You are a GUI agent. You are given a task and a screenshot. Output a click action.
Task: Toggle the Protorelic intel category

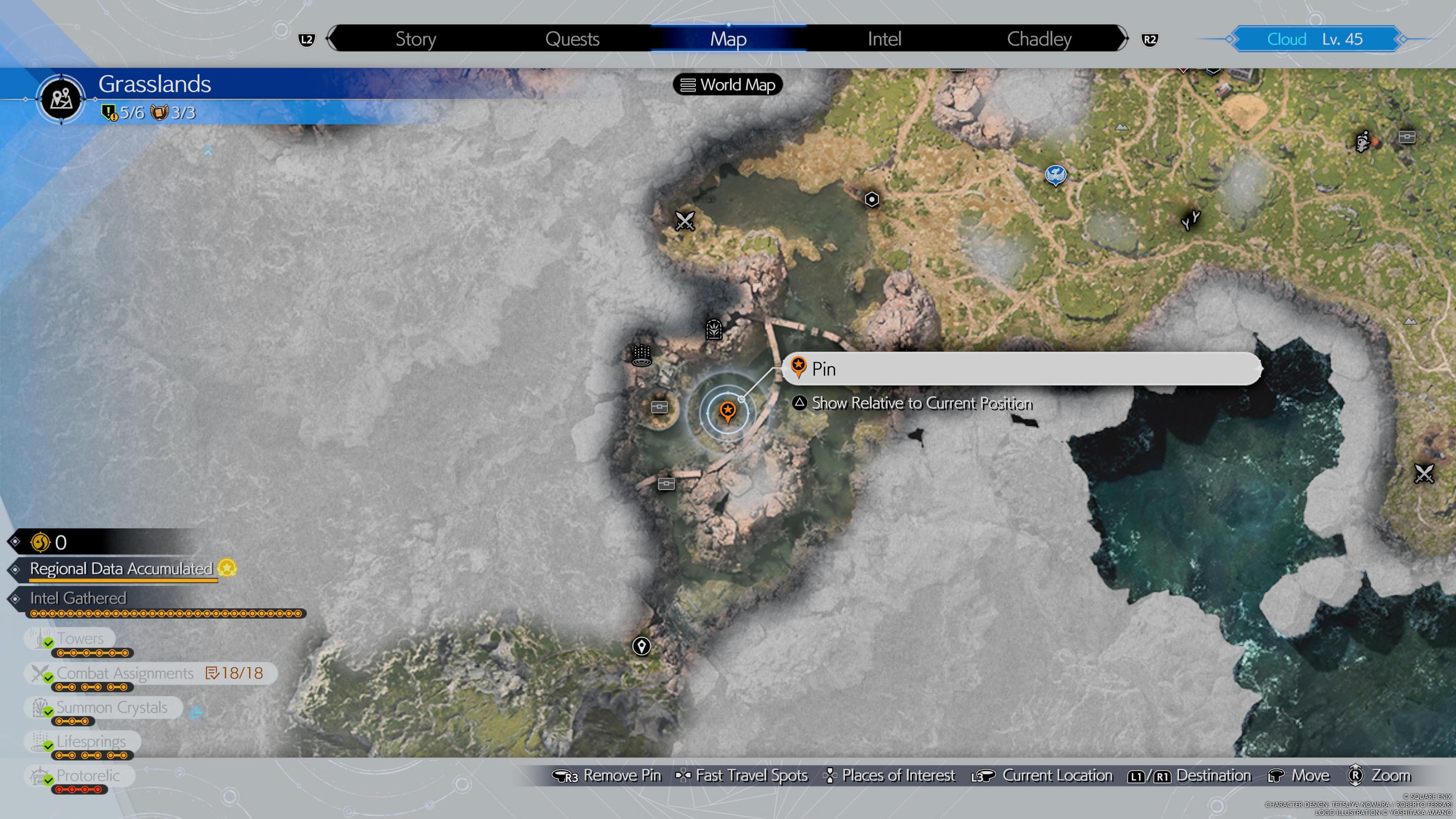[x=79, y=776]
